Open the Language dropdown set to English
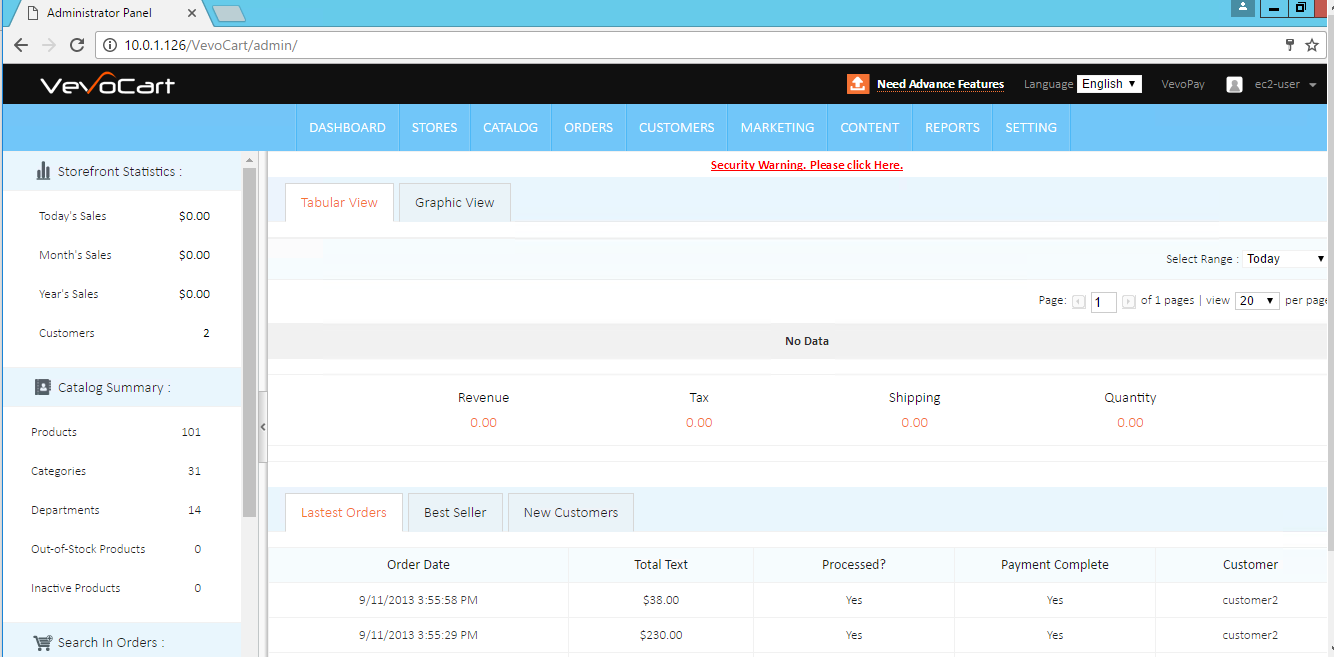This screenshot has height=657, width=1334. tap(1109, 84)
